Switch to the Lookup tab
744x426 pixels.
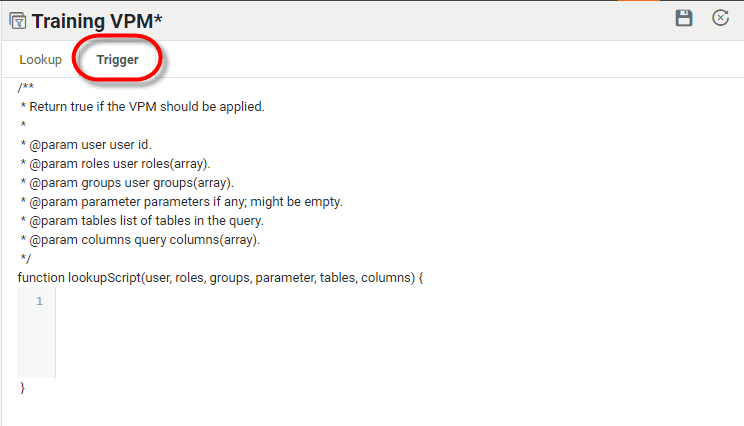tap(41, 60)
